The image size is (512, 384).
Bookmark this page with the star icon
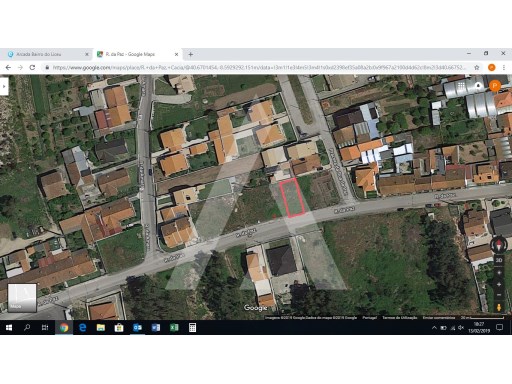pyautogui.click(x=477, y=67)
